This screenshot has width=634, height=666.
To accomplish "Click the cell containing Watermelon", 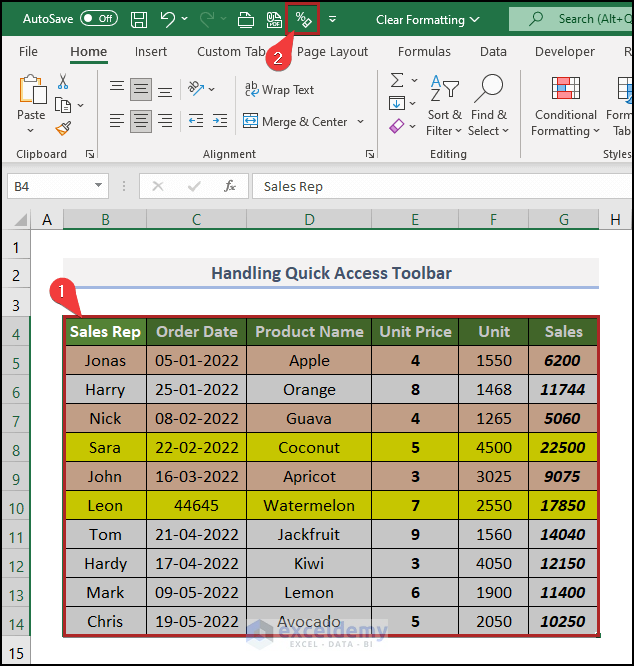I will tap(309, 505).
